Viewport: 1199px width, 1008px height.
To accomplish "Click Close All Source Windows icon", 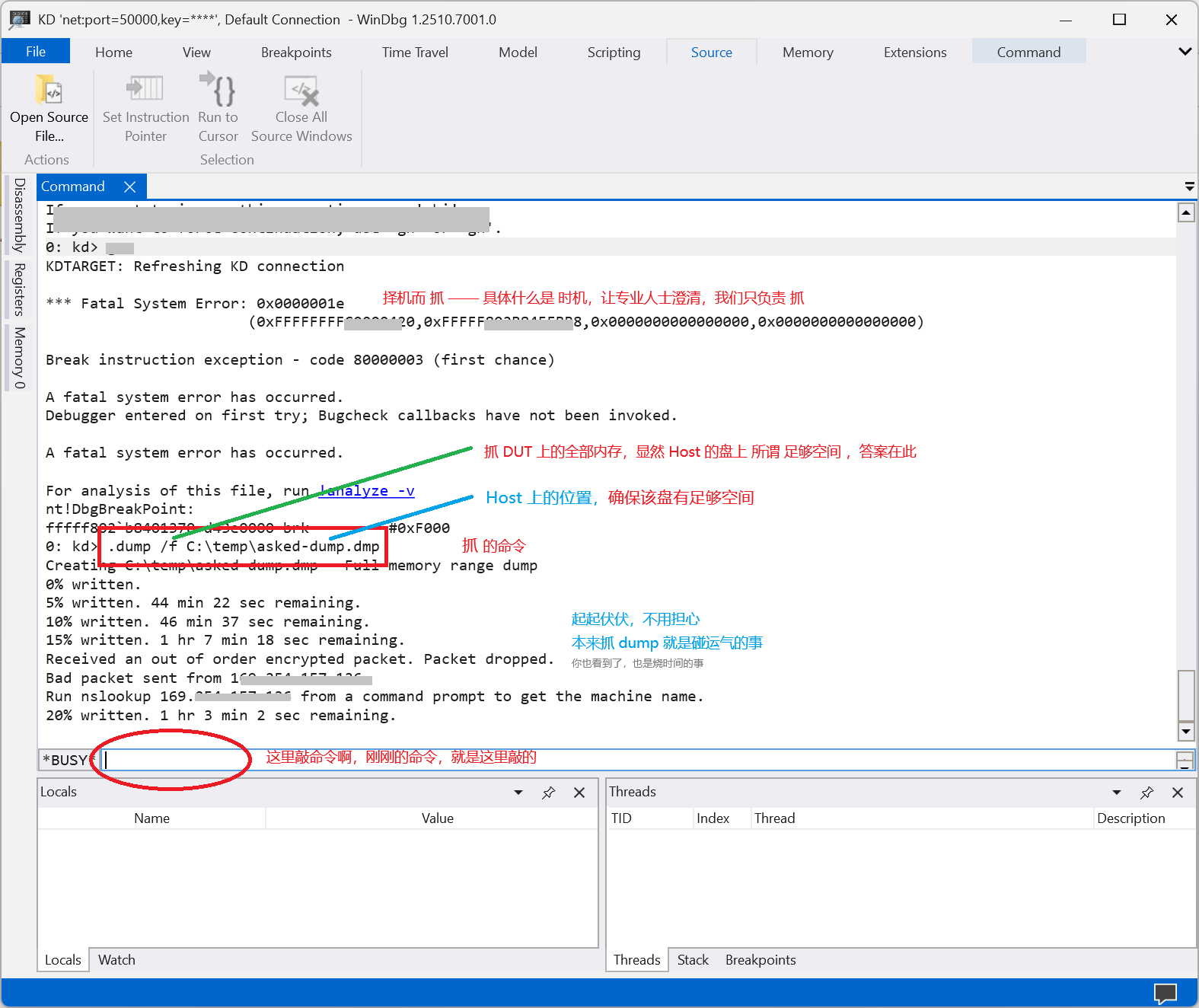I will 301,90.
